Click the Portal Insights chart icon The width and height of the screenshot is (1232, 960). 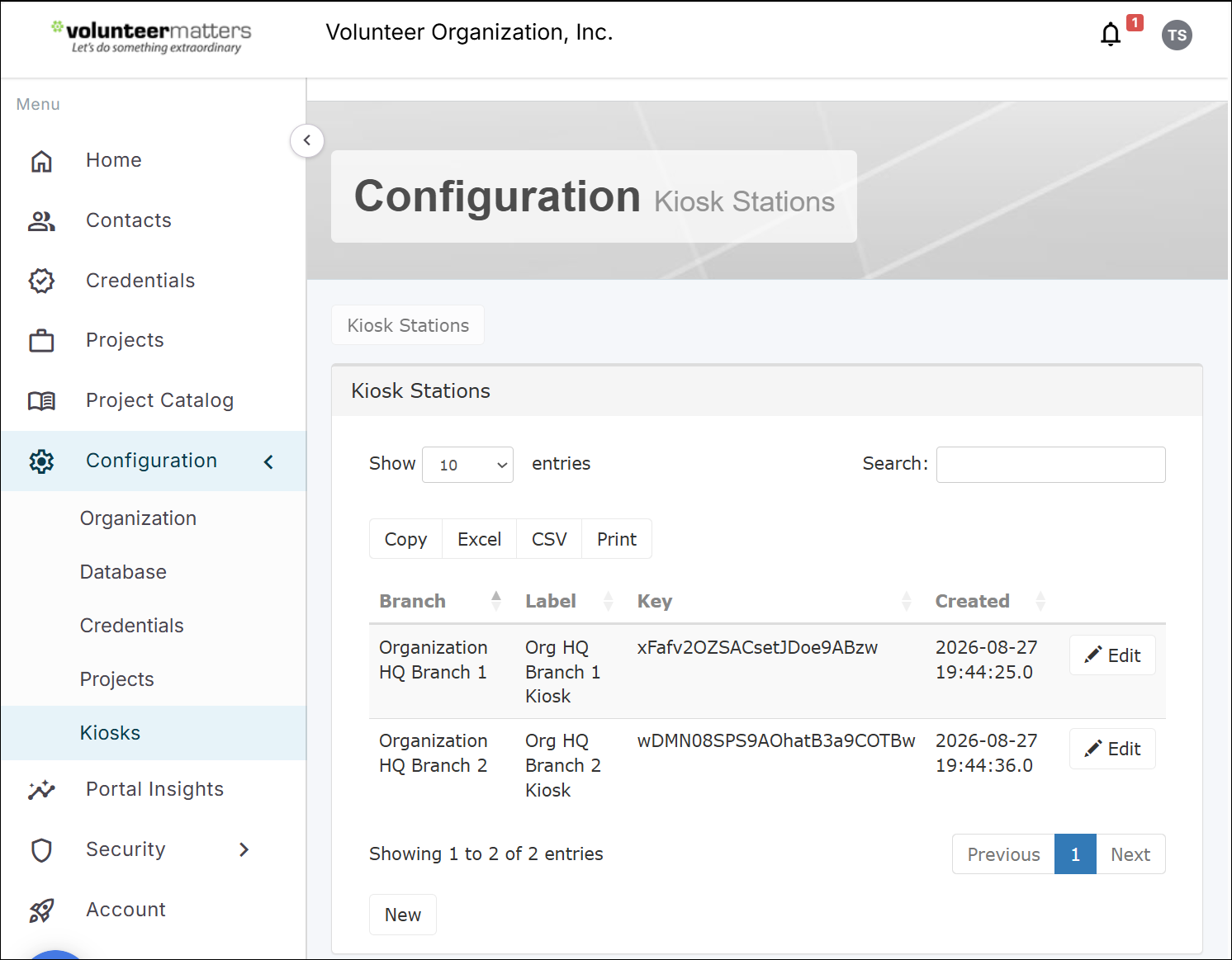(41, 790)
